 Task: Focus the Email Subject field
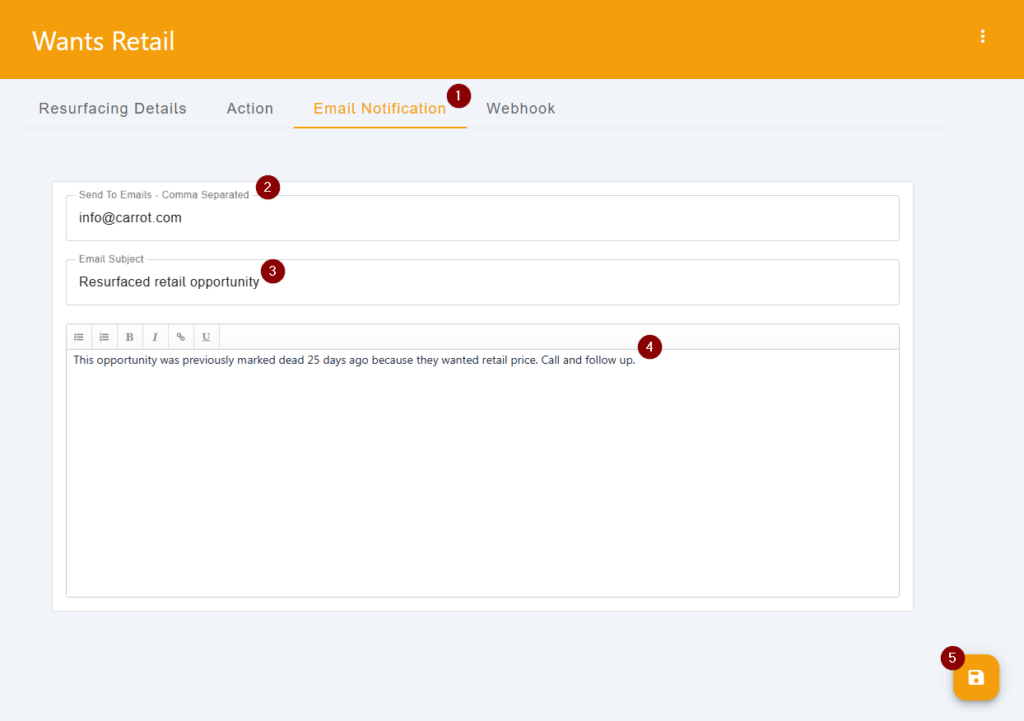click(482, 282)
